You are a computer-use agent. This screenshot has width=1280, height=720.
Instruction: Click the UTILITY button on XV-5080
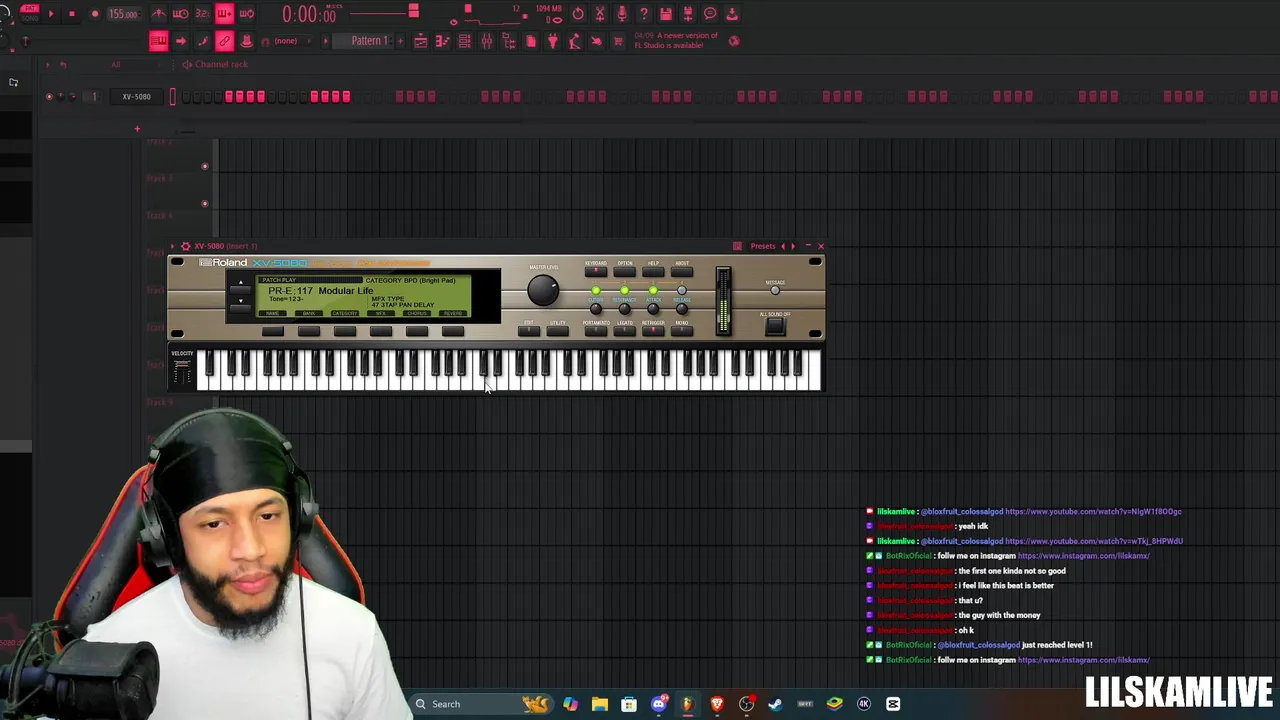[558, 330]
